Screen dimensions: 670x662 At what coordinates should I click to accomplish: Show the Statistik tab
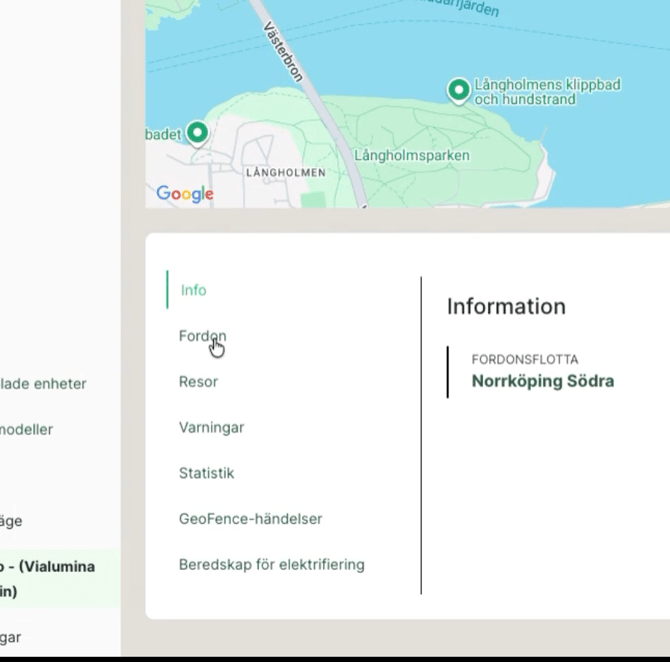(x=206, y=473)
